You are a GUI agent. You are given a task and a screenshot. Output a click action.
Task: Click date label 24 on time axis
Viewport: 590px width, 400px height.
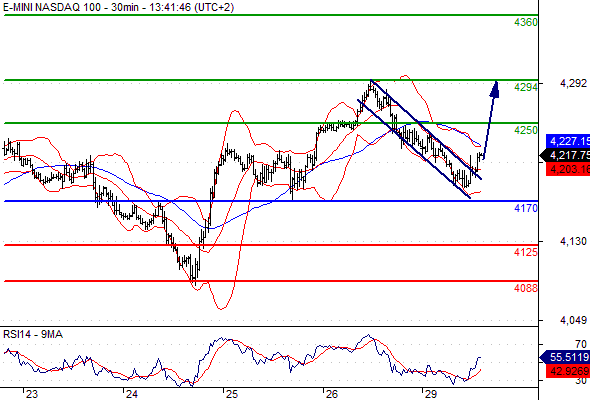coord(132,394)
